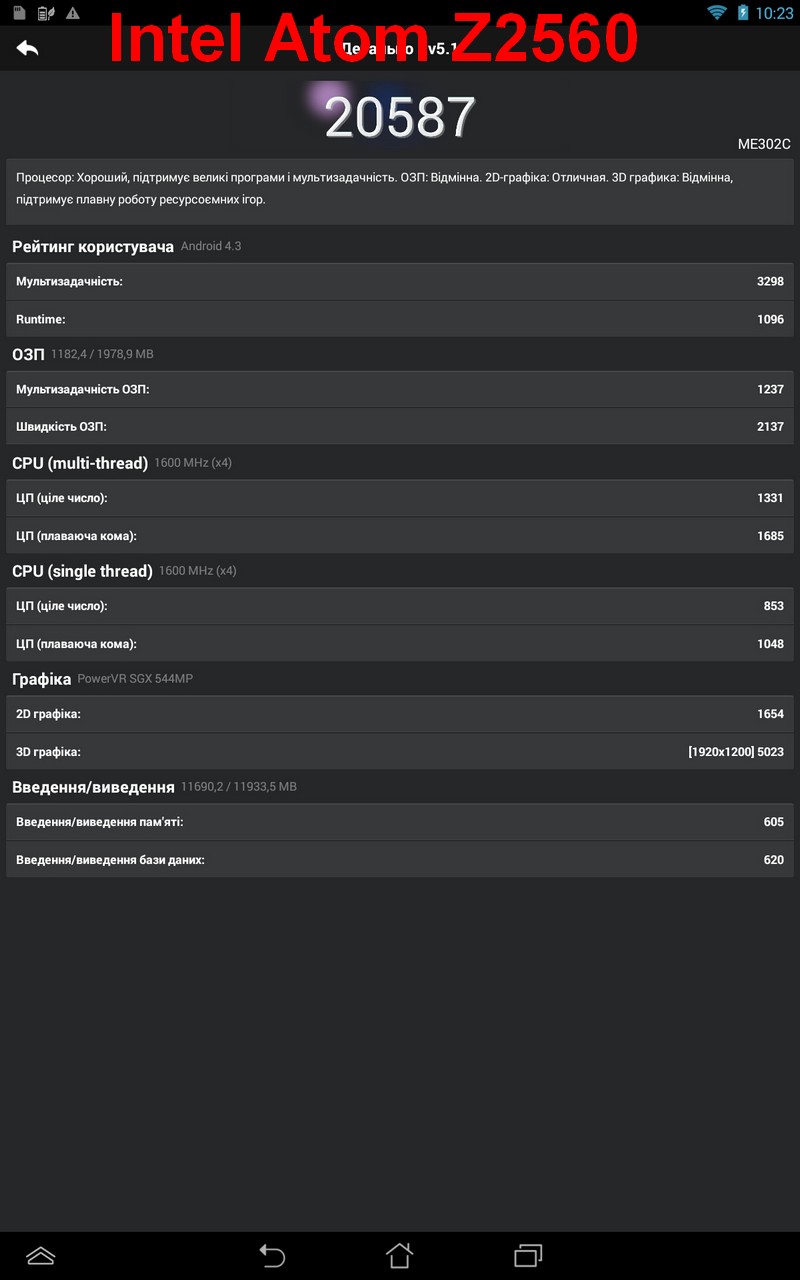
Task: Open the recent apps navigation button
Action: [x=528, y=1255]
